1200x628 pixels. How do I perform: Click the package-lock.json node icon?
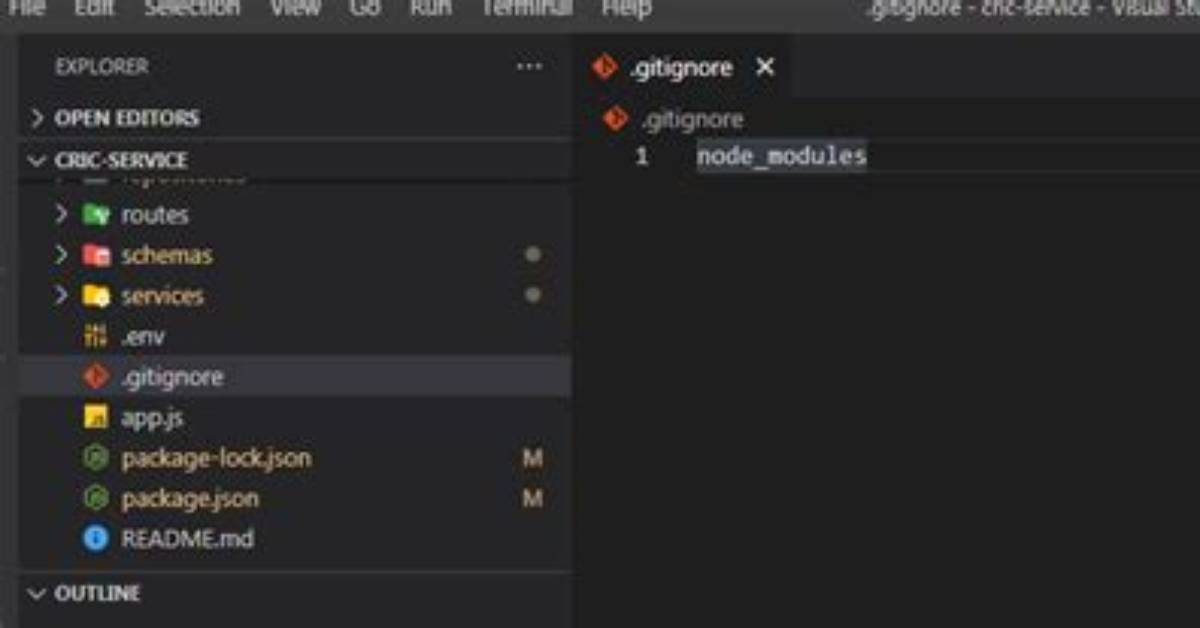click(96, 458)
